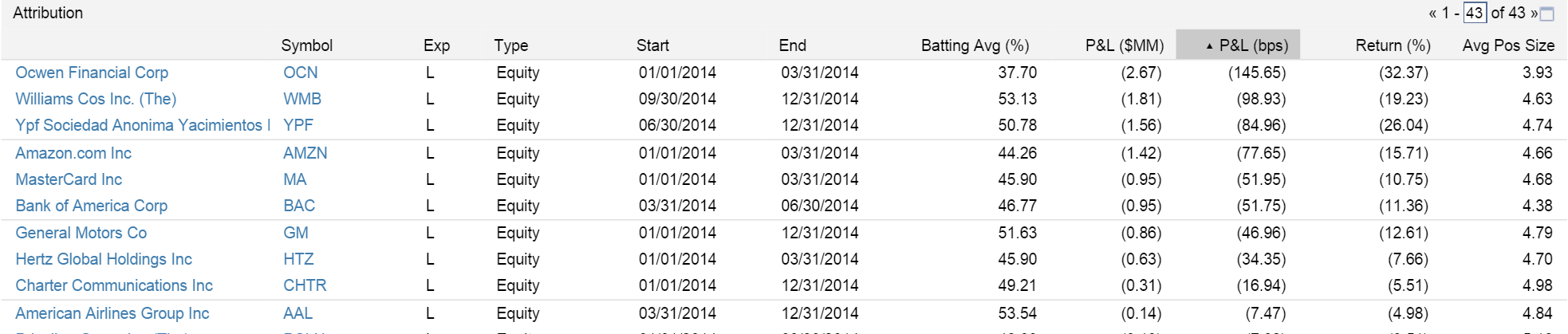The image size is (1568, 334).
Task: Click the page size input showing 43
Action: pos(1475,13)
